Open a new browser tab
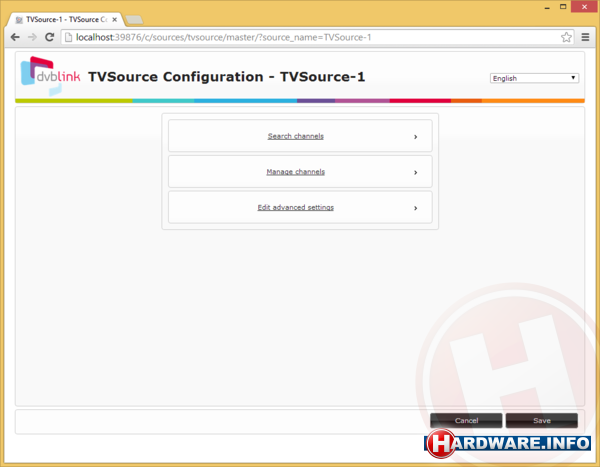The width and height of the screenshot is (600, 467). coord(134,19)
